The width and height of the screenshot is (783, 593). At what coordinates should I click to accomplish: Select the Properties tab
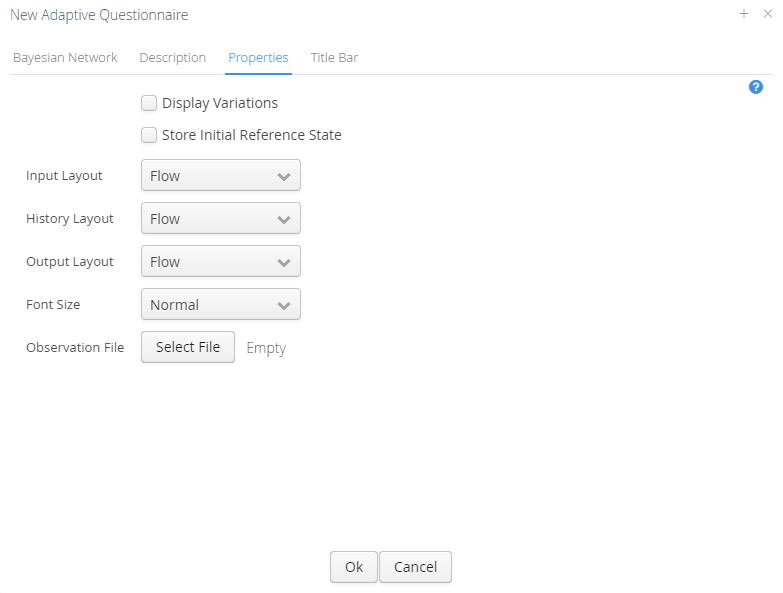point(258,57)
